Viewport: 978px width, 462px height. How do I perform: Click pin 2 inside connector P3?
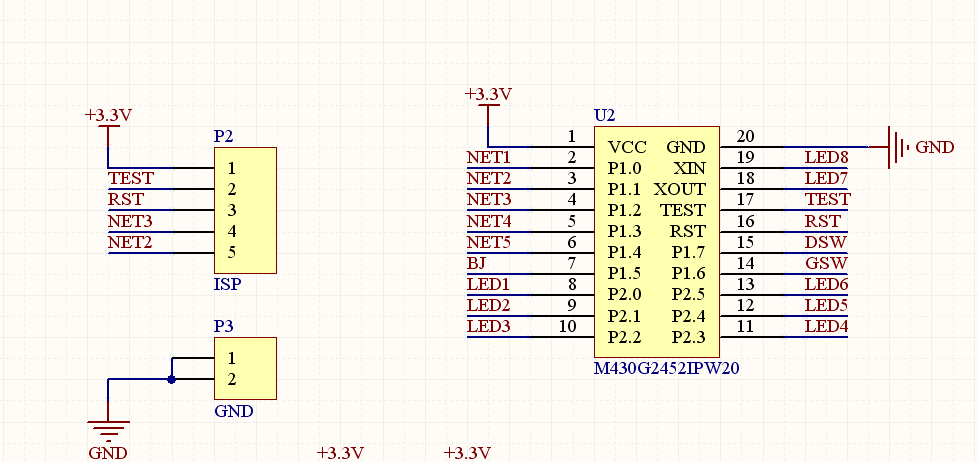(231, 379)
